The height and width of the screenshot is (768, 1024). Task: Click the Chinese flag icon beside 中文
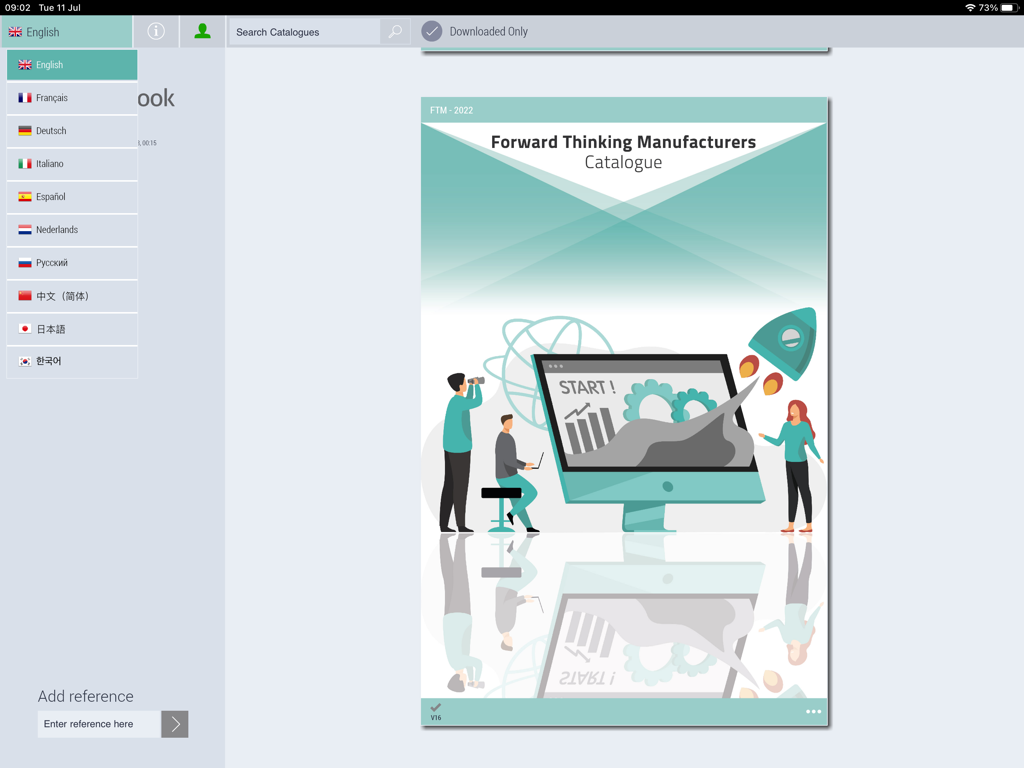24,296
